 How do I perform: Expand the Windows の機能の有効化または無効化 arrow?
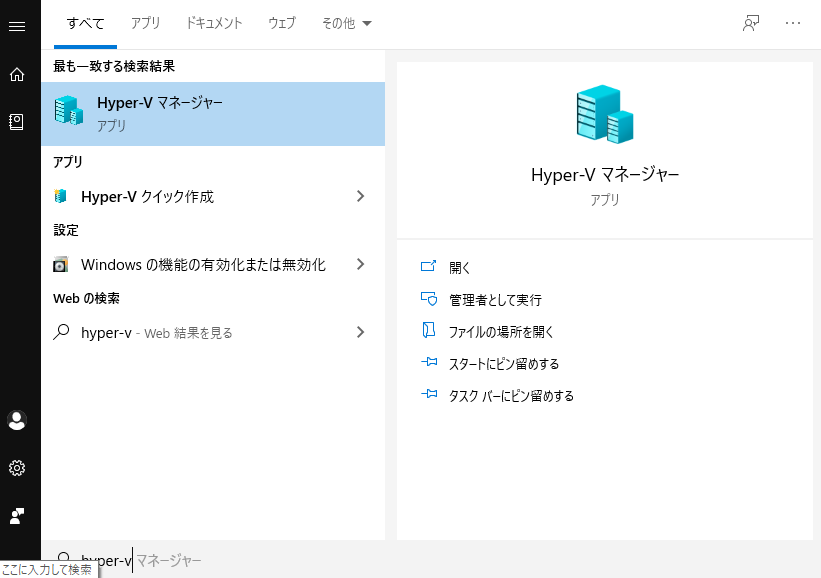point(361,265)
